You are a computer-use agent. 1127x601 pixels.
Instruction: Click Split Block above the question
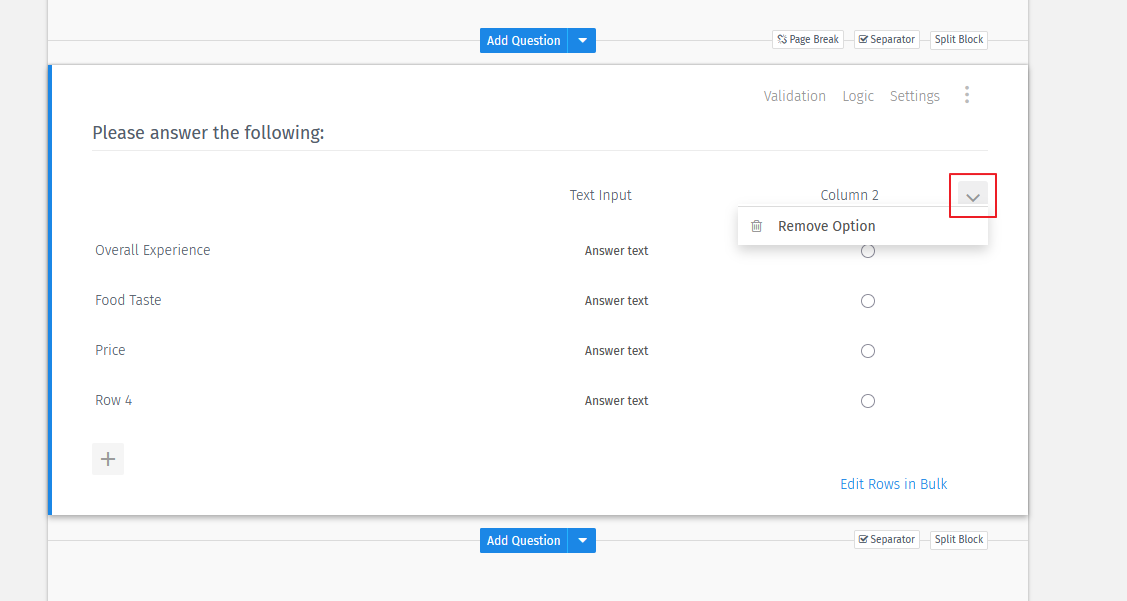click(957, 39)
